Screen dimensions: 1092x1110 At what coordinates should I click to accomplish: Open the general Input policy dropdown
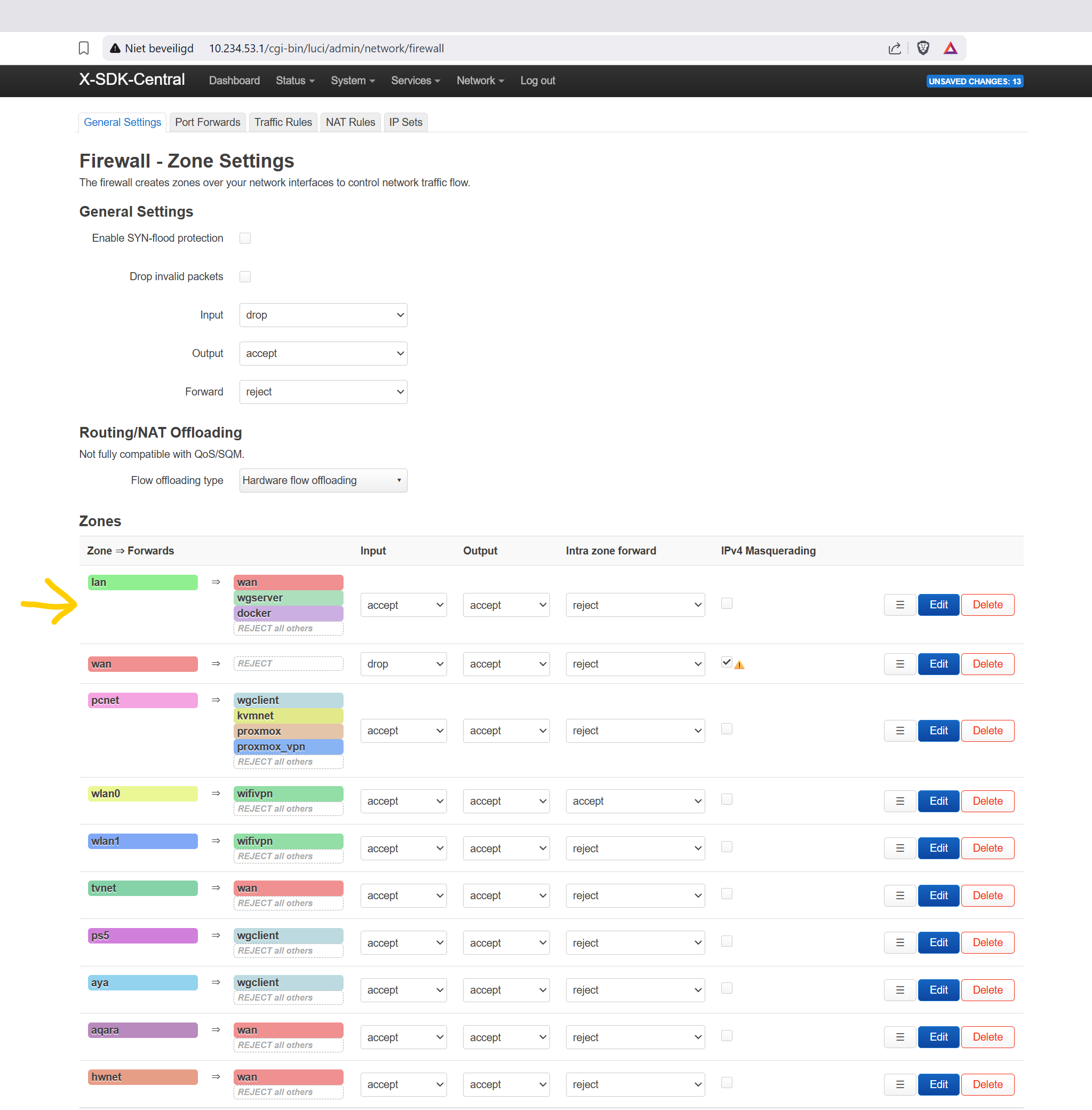323,315
